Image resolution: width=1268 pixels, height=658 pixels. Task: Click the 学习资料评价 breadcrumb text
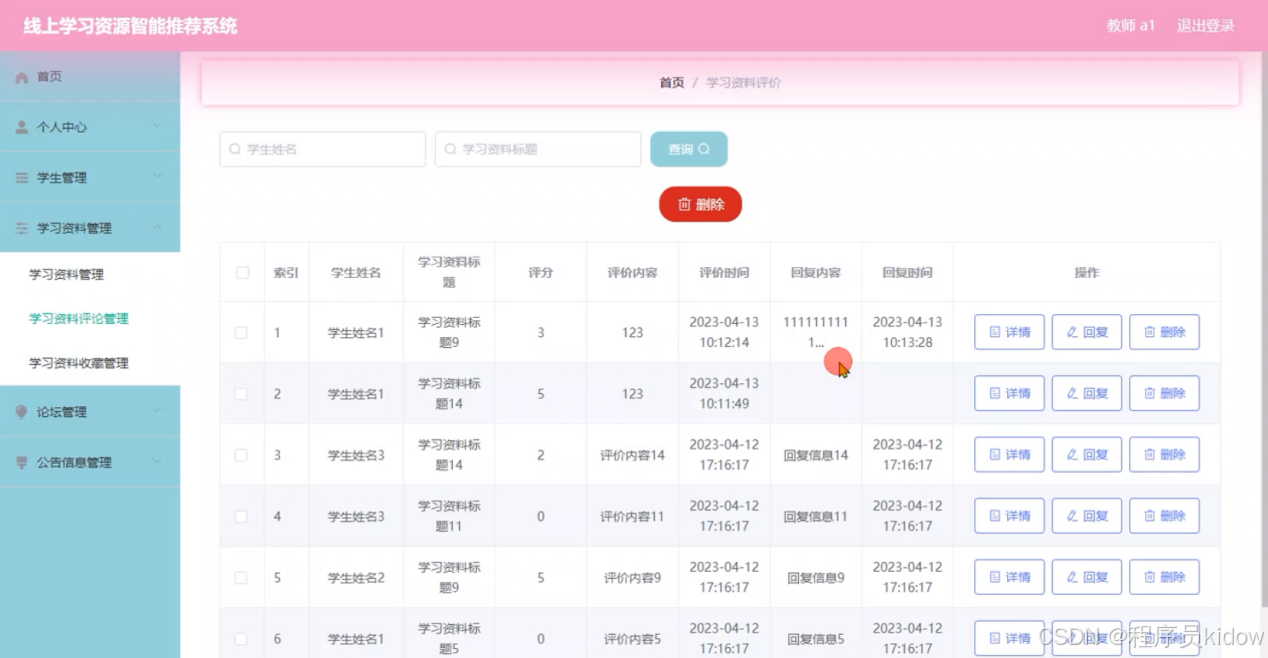click(x=744, y=83)
